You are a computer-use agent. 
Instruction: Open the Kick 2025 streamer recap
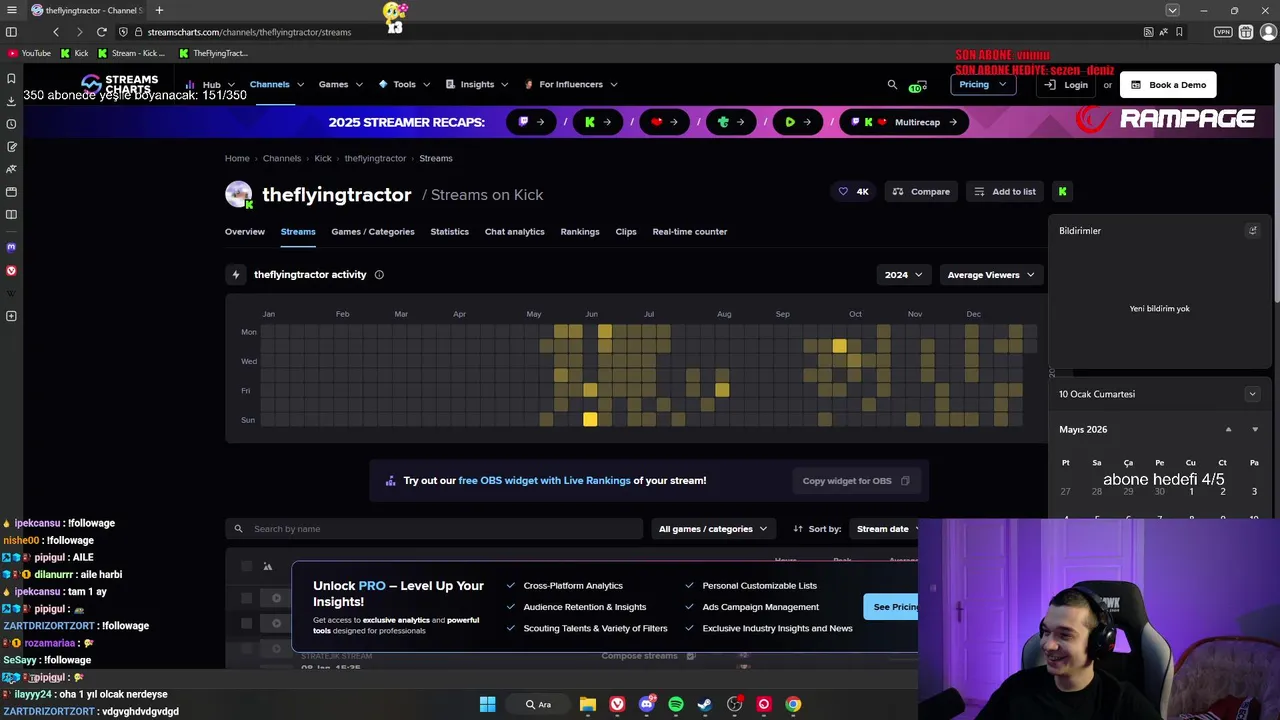tap(598, 122)
